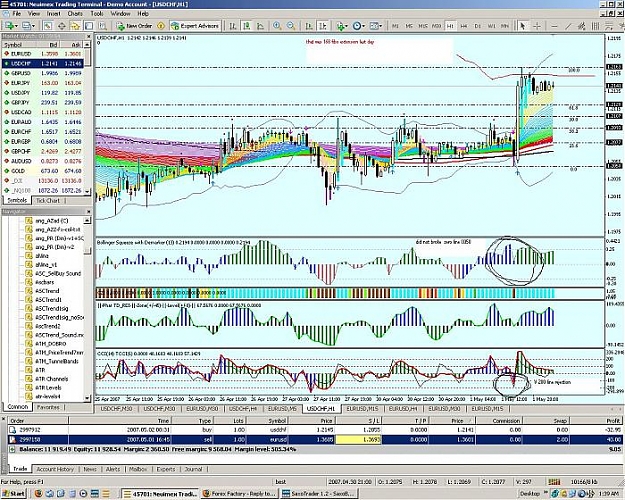Switch timeframe to D1
This screenshot has height=500, width=625.
coord(478,26)
